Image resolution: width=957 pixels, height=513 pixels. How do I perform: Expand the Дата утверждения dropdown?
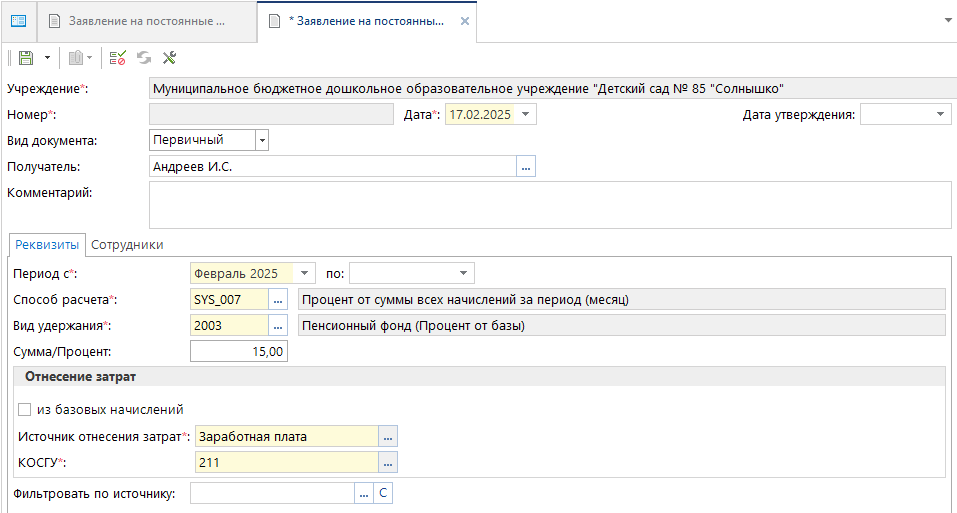point(941,115)
